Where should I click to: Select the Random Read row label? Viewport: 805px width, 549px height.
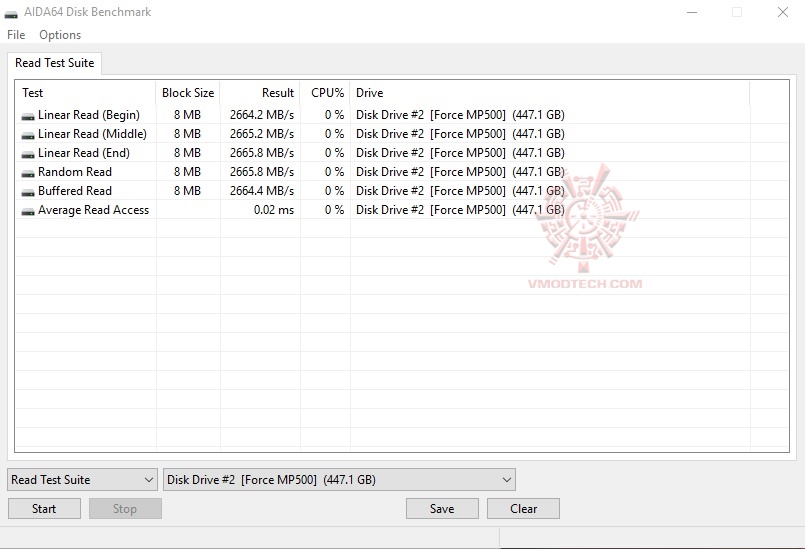pos(75,172)
